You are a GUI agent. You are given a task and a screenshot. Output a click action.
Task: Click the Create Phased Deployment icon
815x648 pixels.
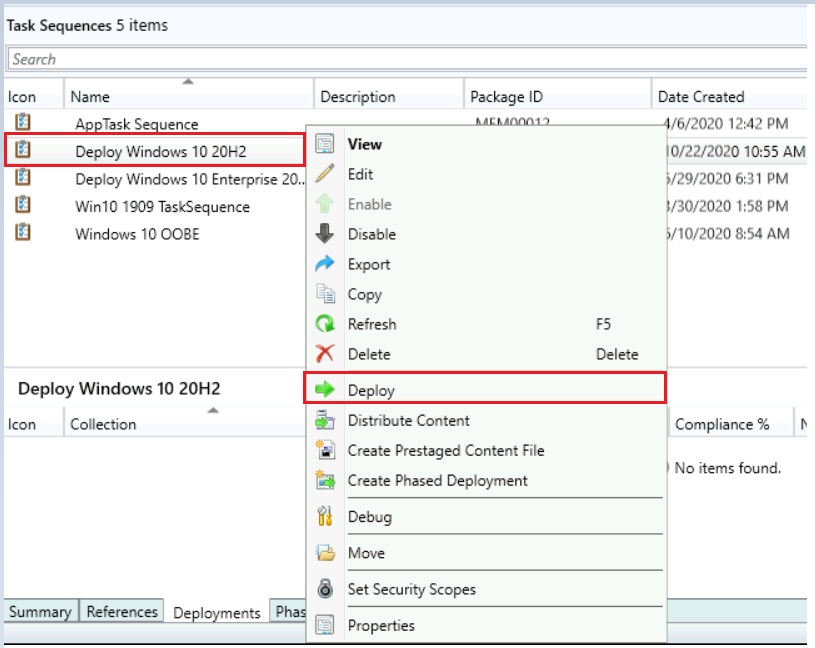tap(325, 480)
